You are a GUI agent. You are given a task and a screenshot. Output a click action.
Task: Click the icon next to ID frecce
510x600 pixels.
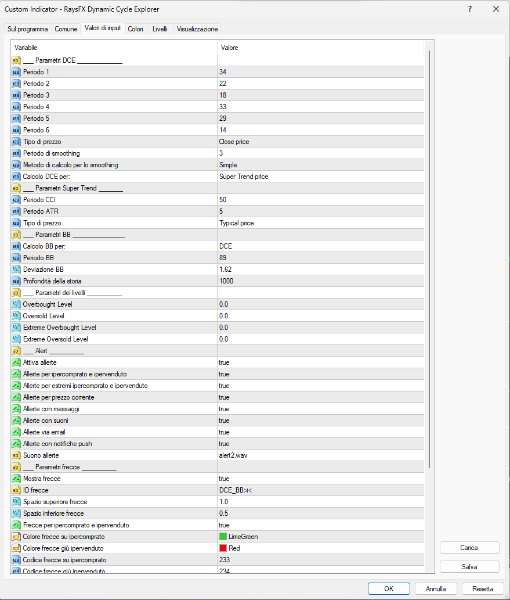16,490
